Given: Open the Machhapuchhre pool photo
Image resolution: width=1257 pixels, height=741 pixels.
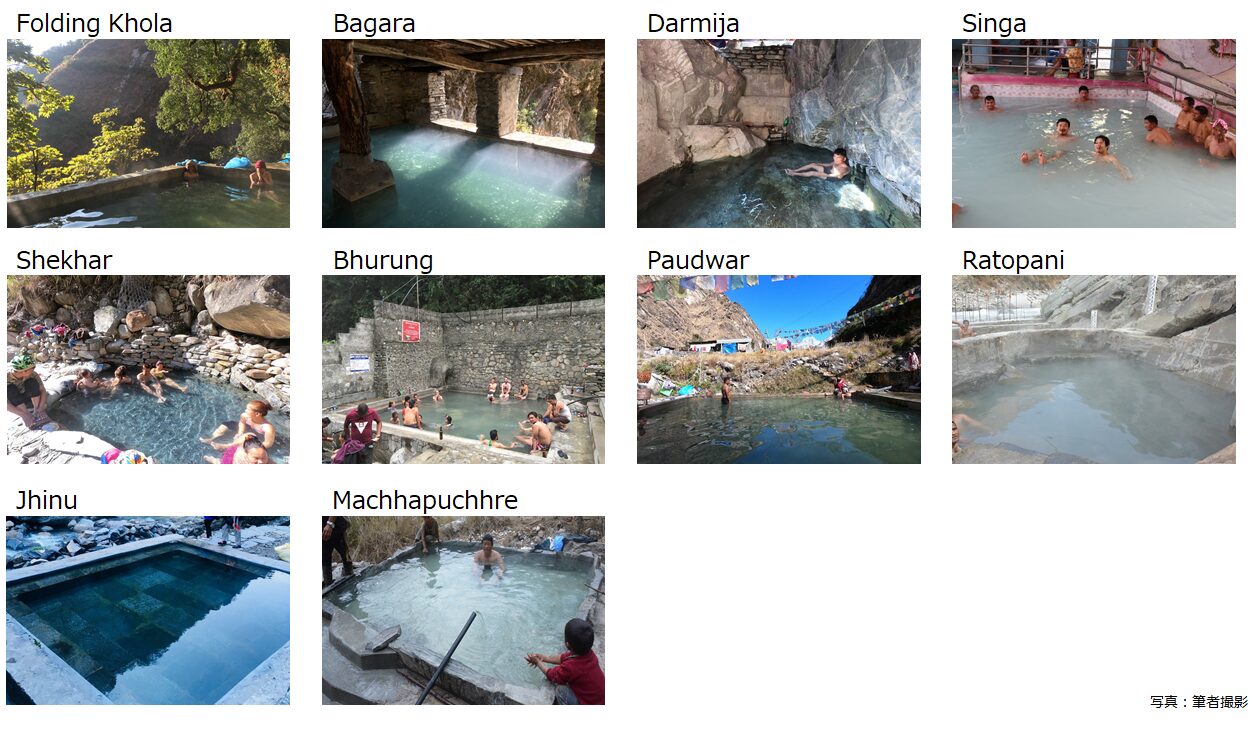Looking at the screenshot, I should (463, 610).
